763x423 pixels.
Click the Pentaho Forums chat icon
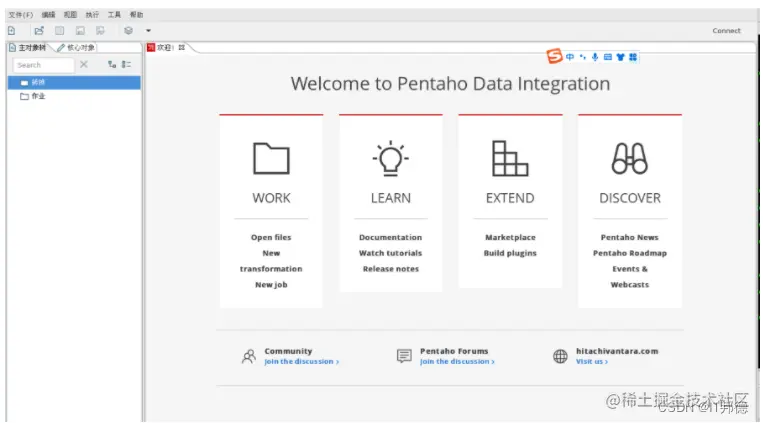tap(404, 356)
